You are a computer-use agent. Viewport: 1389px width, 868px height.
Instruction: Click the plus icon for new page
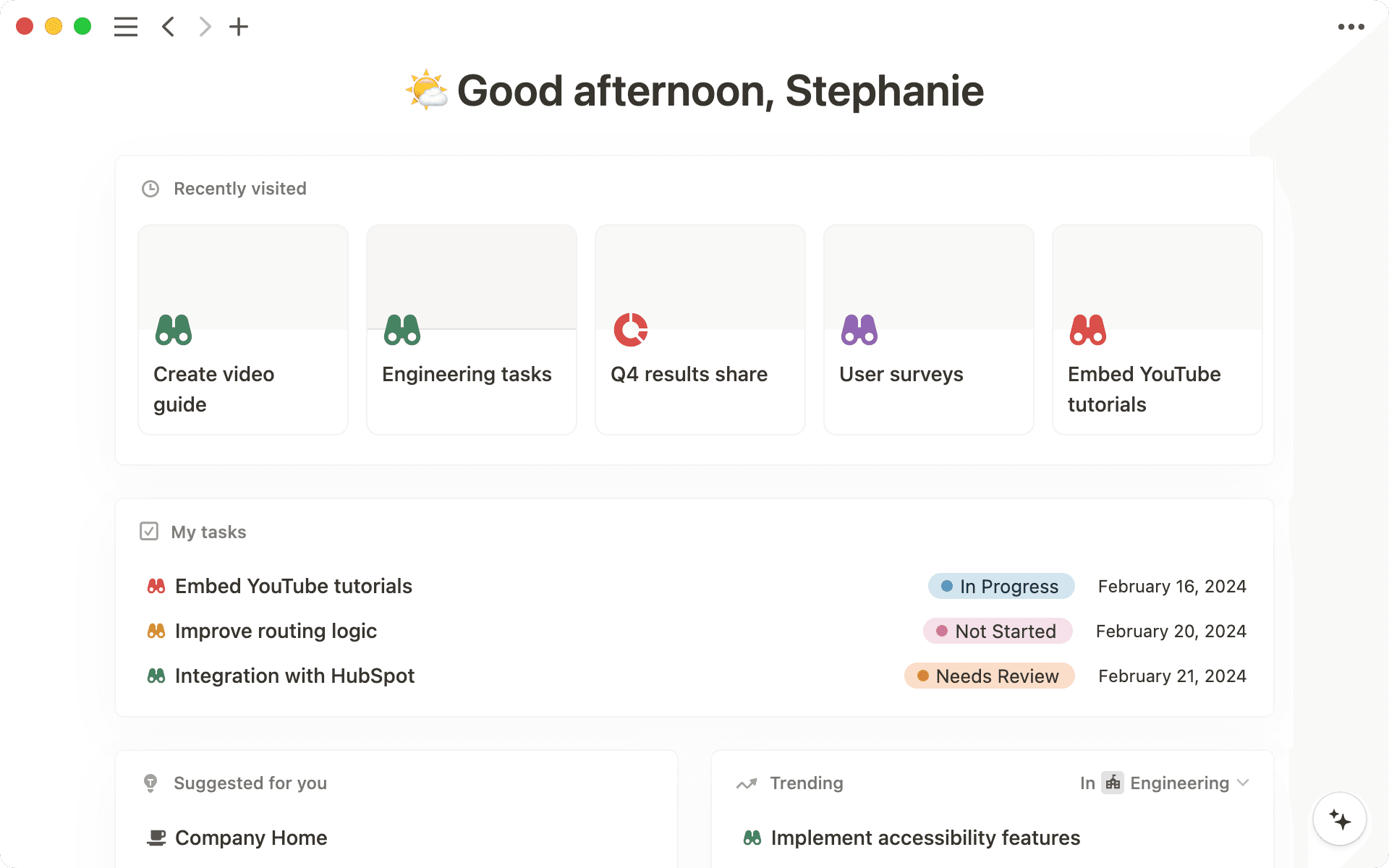[x=239, y=27]
